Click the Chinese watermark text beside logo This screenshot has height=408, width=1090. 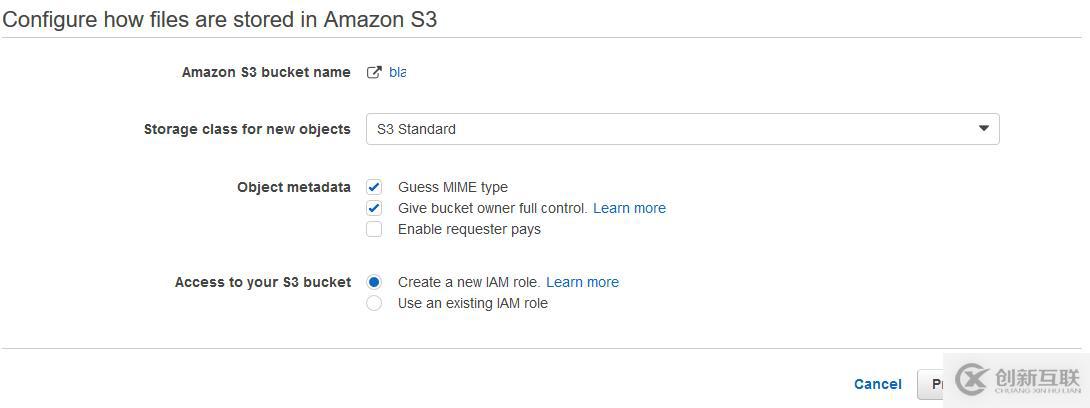[x=1038, y=379]
